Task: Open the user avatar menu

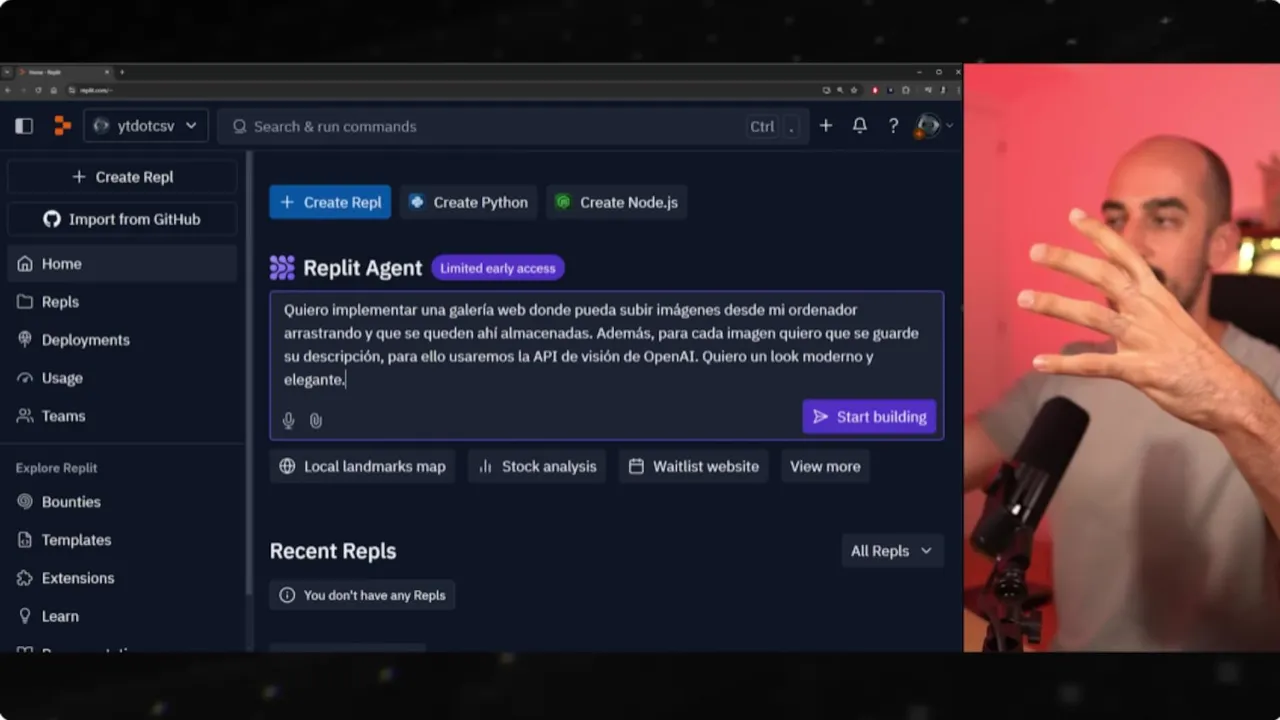Action: coord(934,126)
